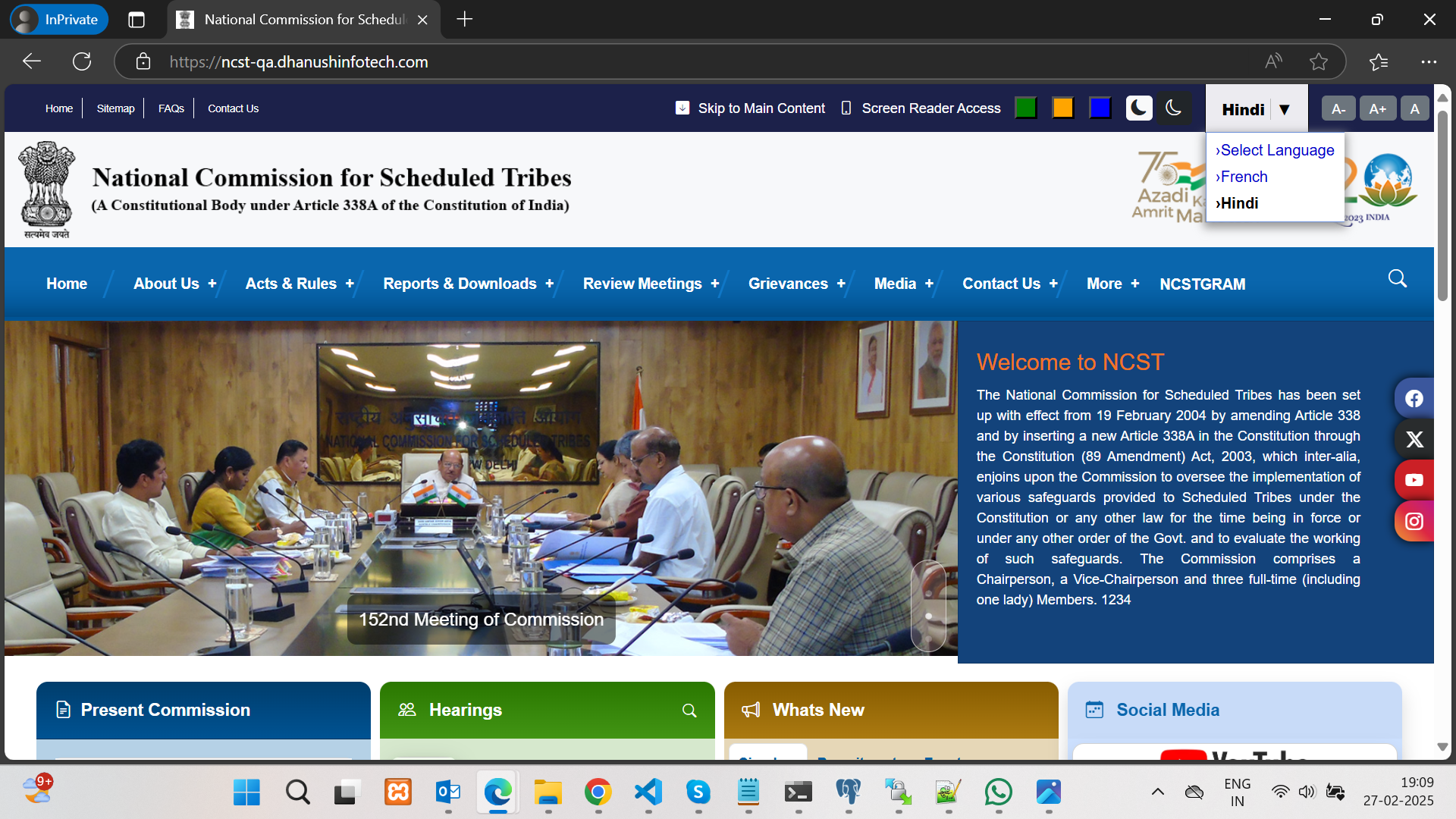Image resolution: width=1456 pixels, height=819 pixels.
Task: Open the Sitemap top link
Action: (x=115, y=108)
